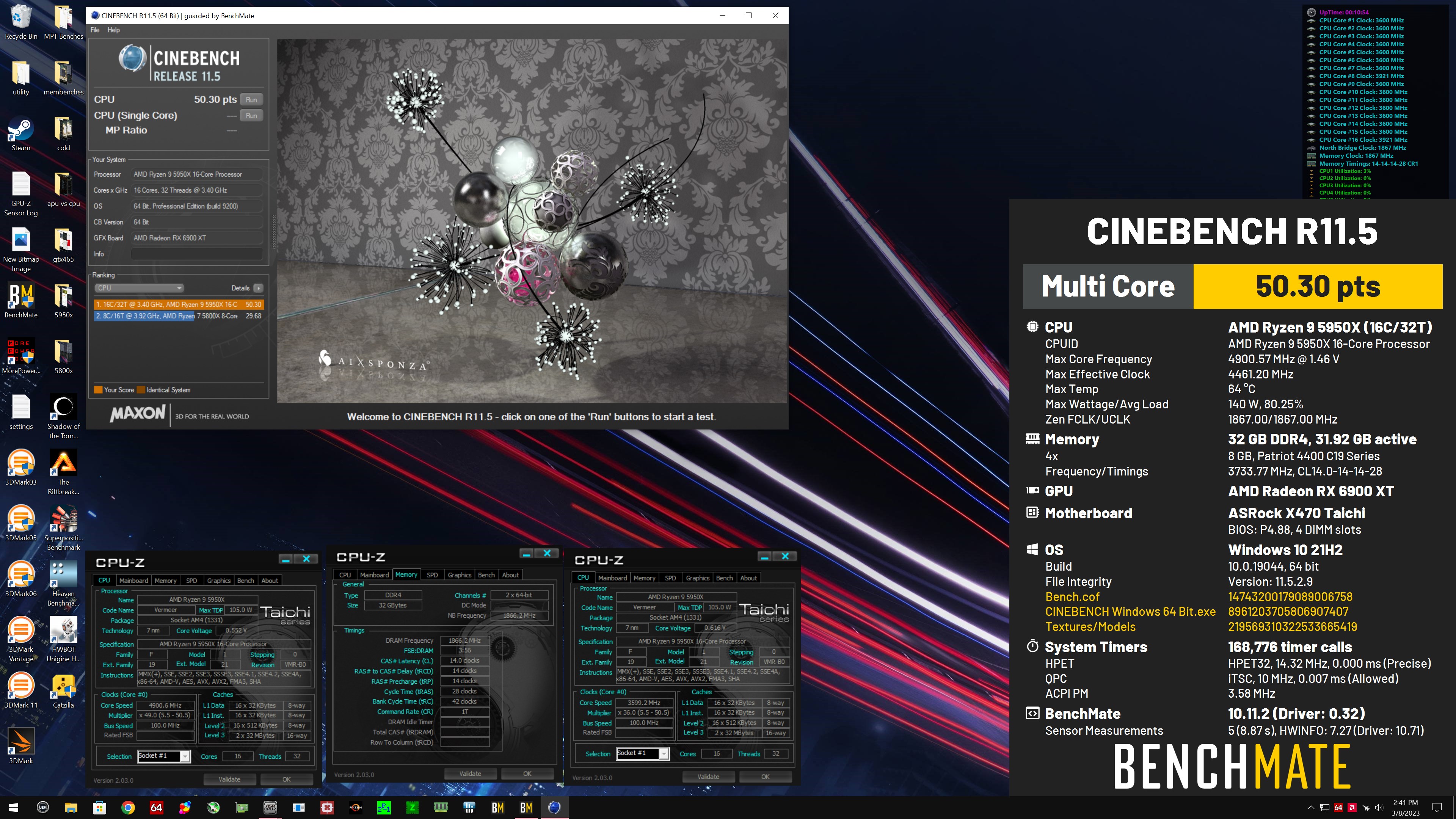This screenshot has height=819, width=1456.
Task: Open the GPU-Z Sensor Log file icon
Action: (x=21, y=194)
